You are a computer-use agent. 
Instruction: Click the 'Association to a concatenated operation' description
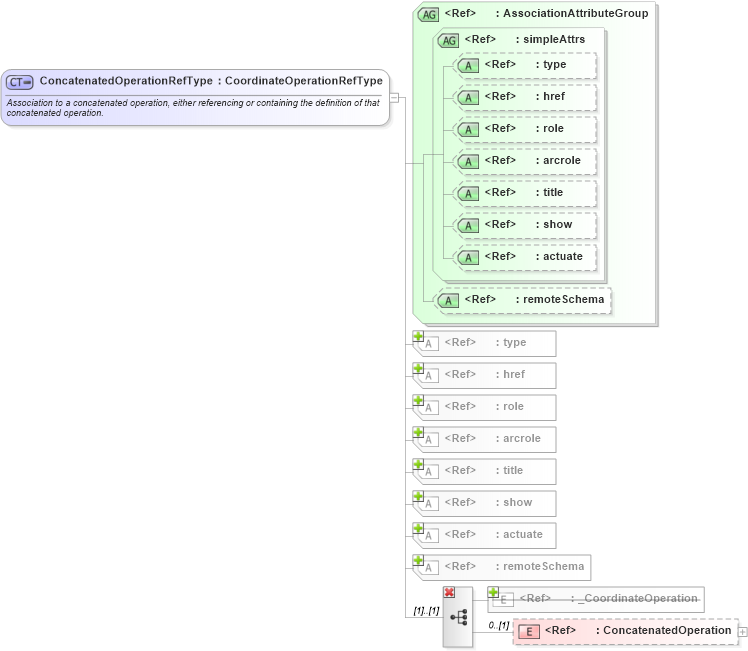193,108
